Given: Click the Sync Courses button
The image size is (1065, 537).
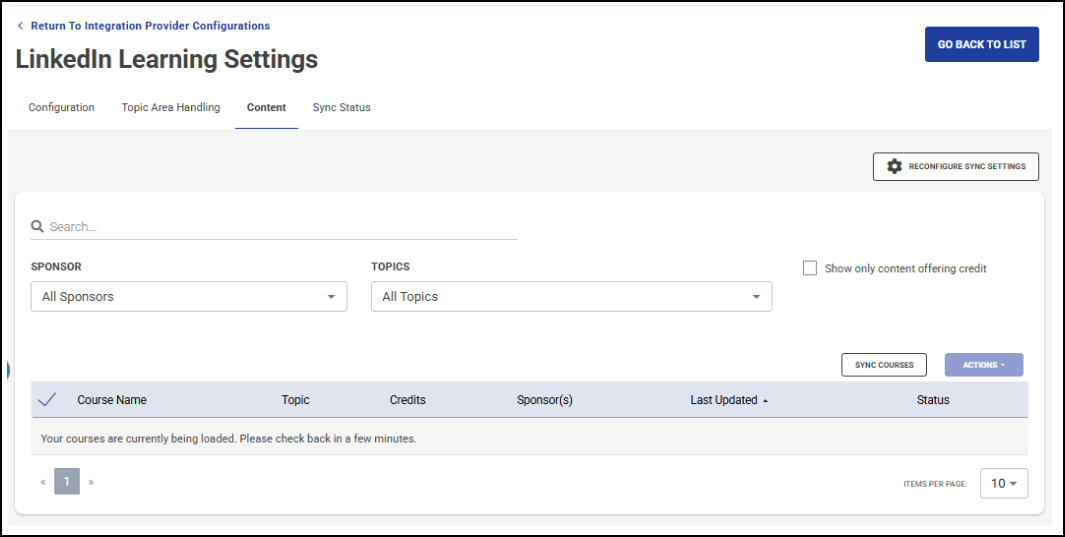Looking at the screenshot, I should tap(884, 365).
